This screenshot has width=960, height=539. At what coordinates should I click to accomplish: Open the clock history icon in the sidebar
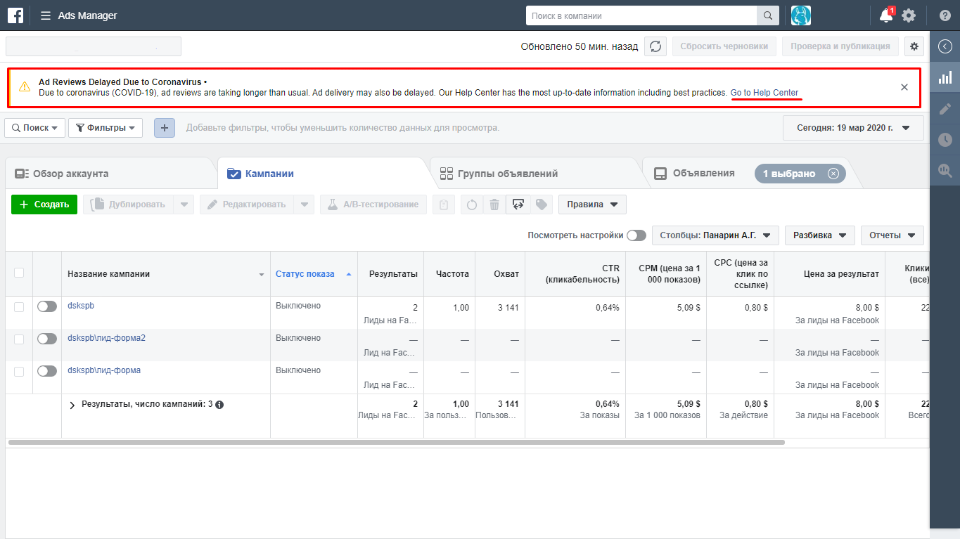click(x=945, y=140)
